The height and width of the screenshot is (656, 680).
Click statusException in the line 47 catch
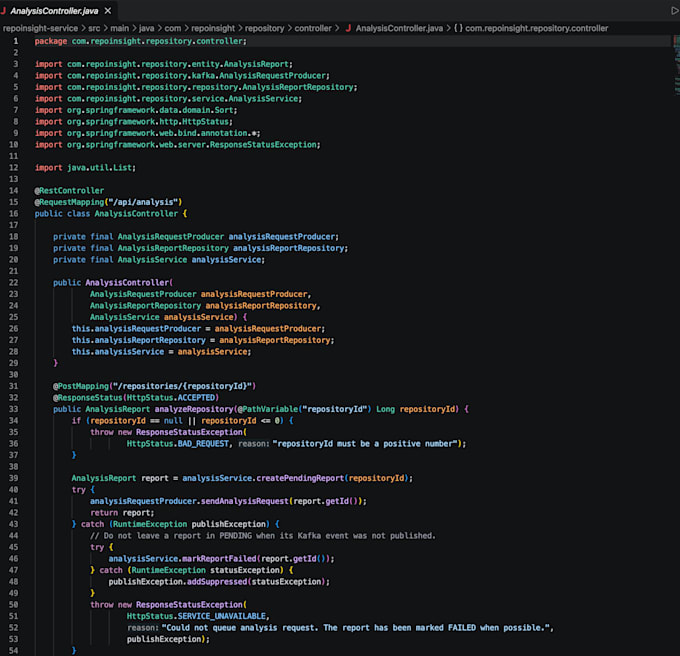(x=245, y=570)
